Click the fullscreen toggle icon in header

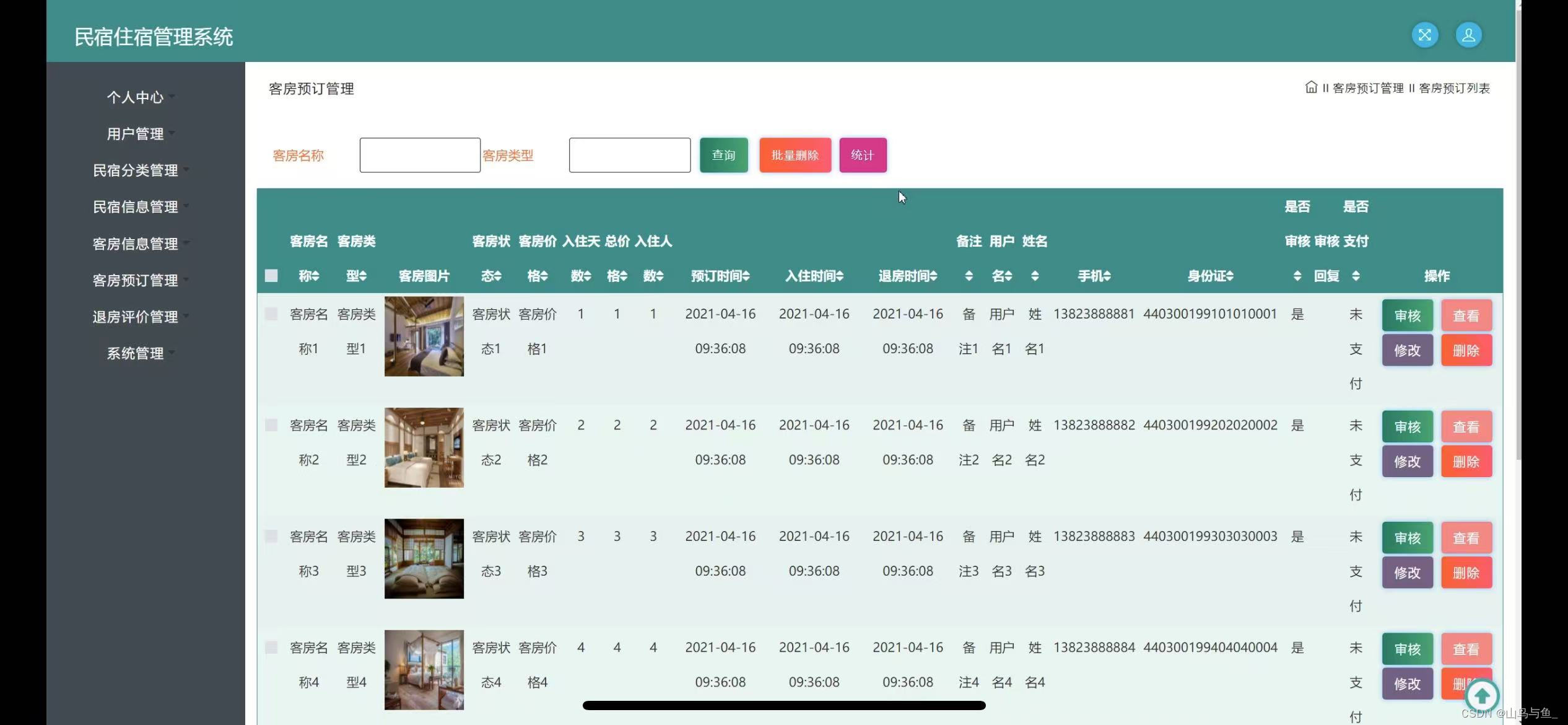coord(1424,35)
